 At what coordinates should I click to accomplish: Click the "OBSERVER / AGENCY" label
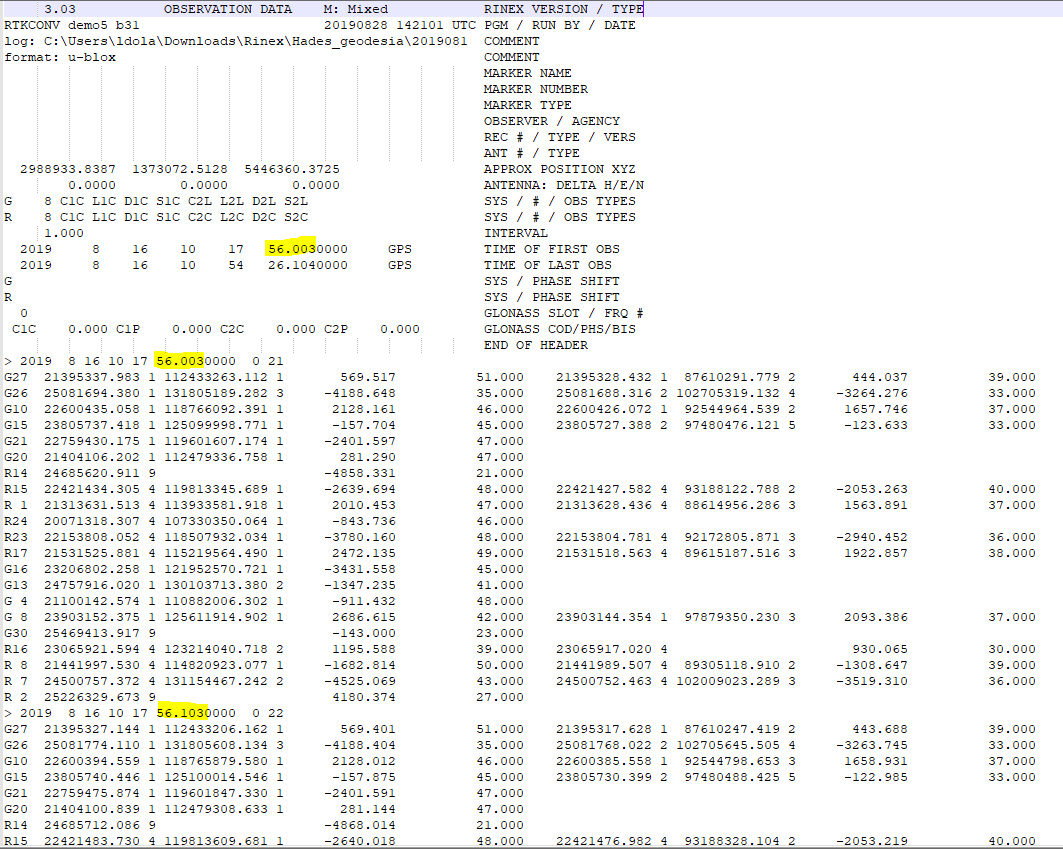[x=552, y=121]
